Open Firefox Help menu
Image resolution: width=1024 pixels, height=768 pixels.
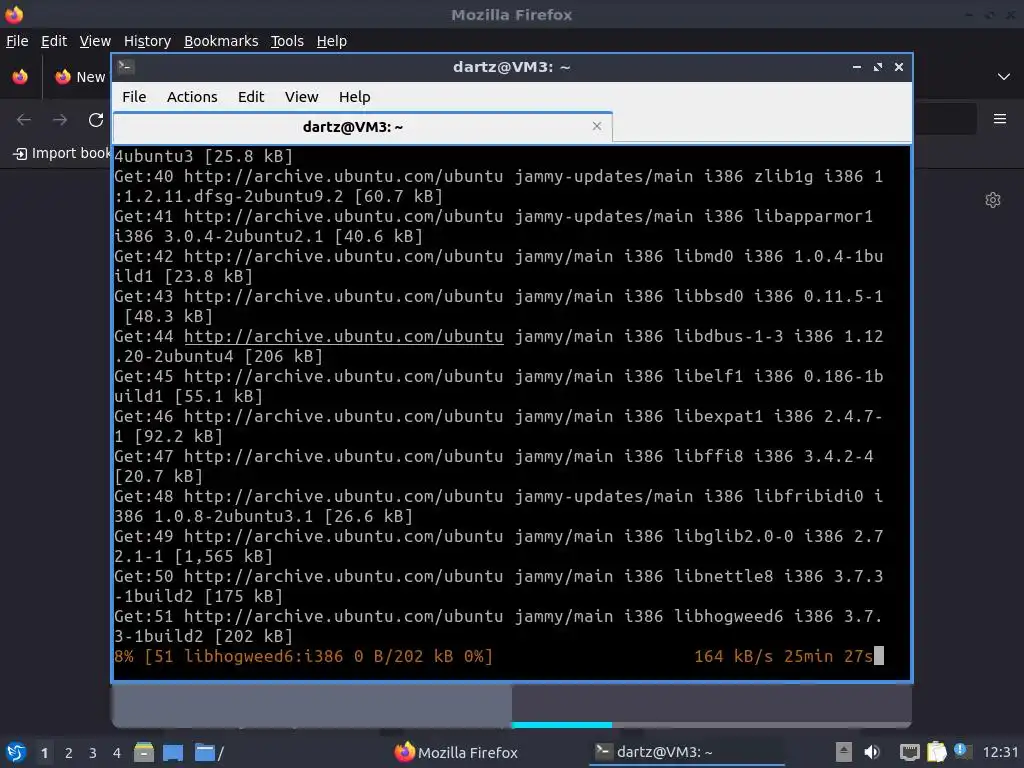(x=332, y=41)
